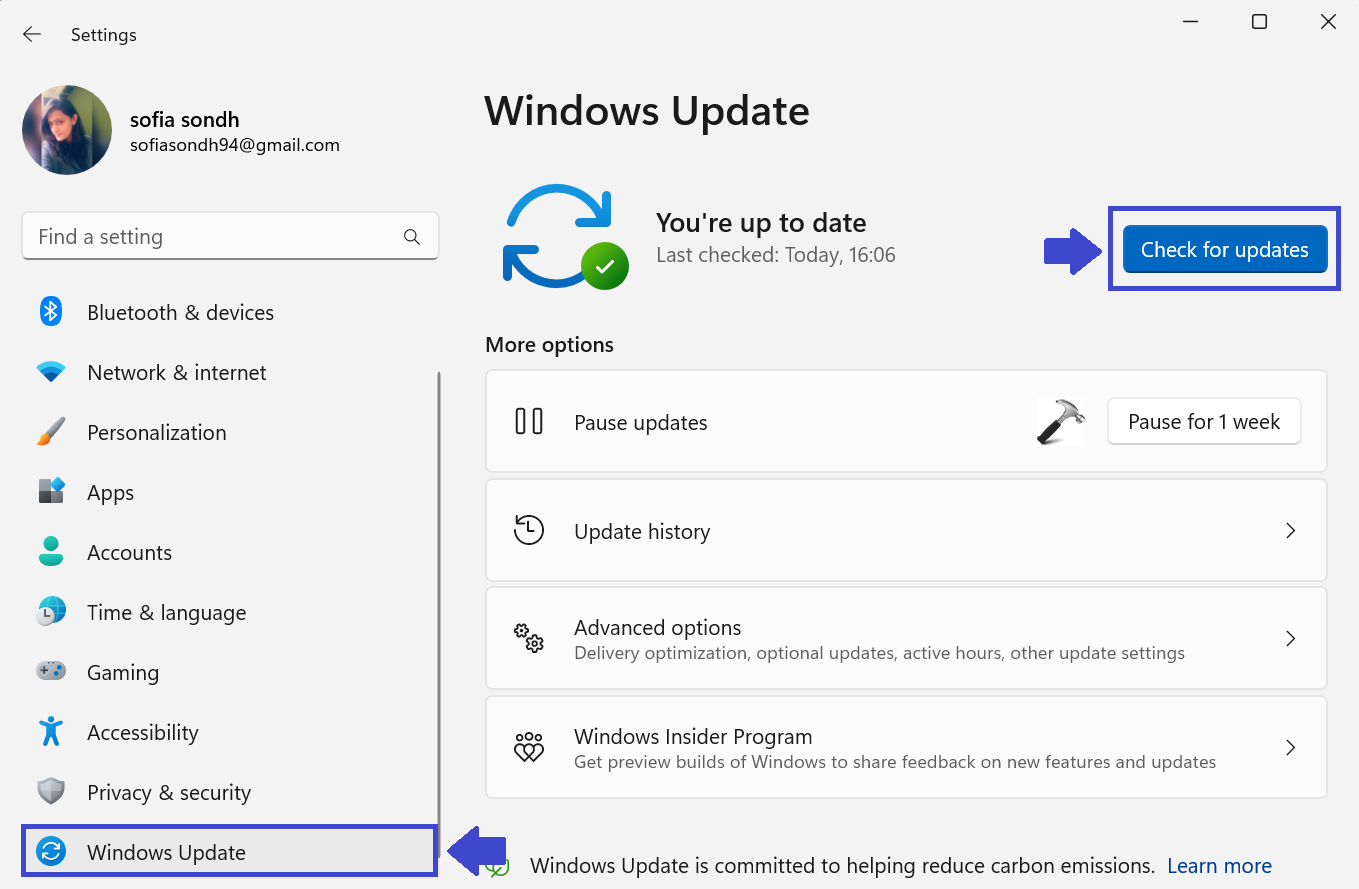
Task: Open Windows Insider Program chevron arrow
Action: tap(1290, 748)
